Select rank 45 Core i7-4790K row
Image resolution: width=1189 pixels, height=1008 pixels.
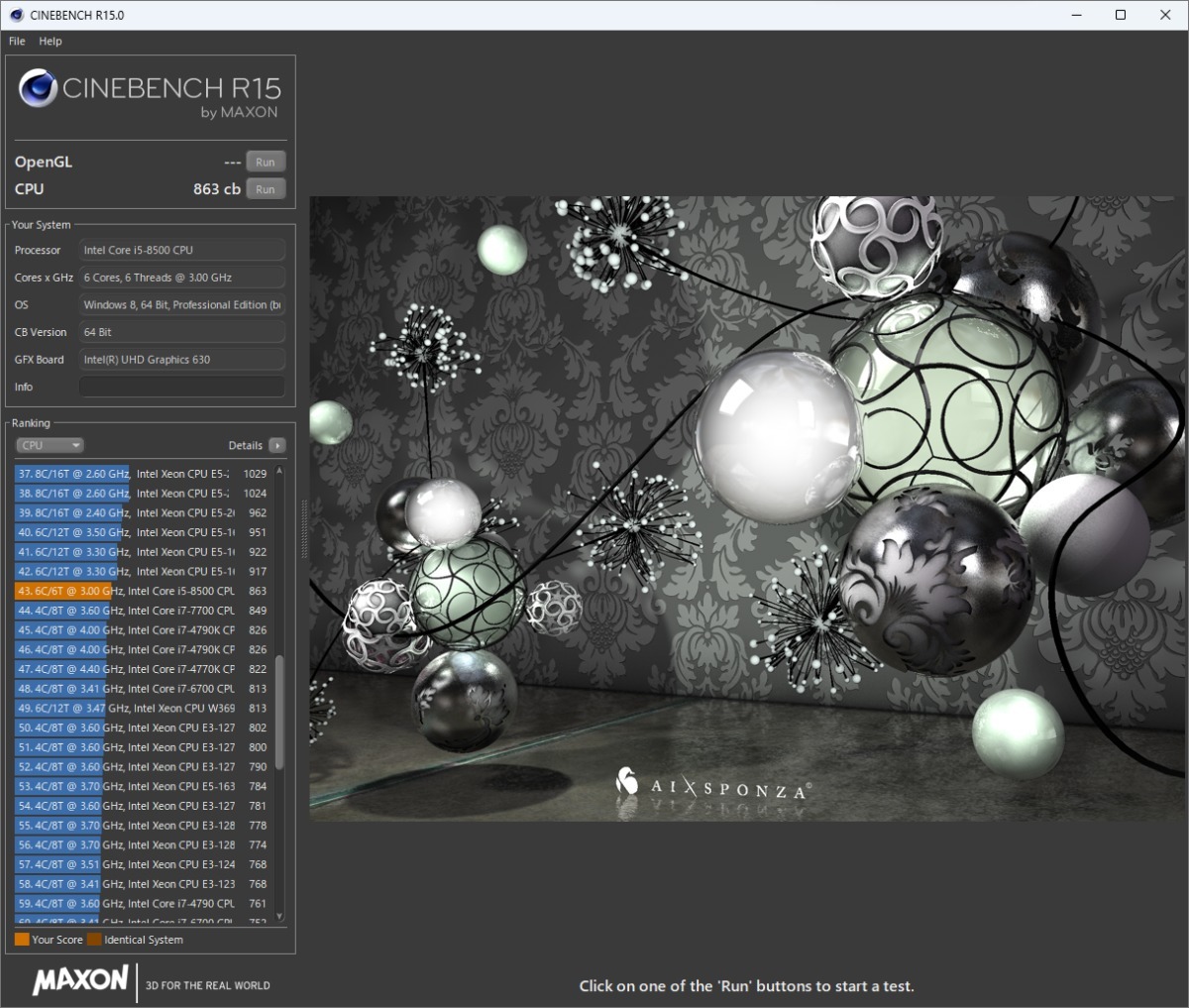click(143, 630)
